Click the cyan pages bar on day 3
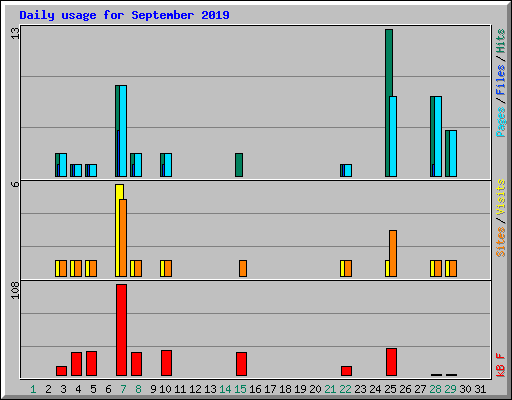512x400 pixels. (x=63, y=165)
